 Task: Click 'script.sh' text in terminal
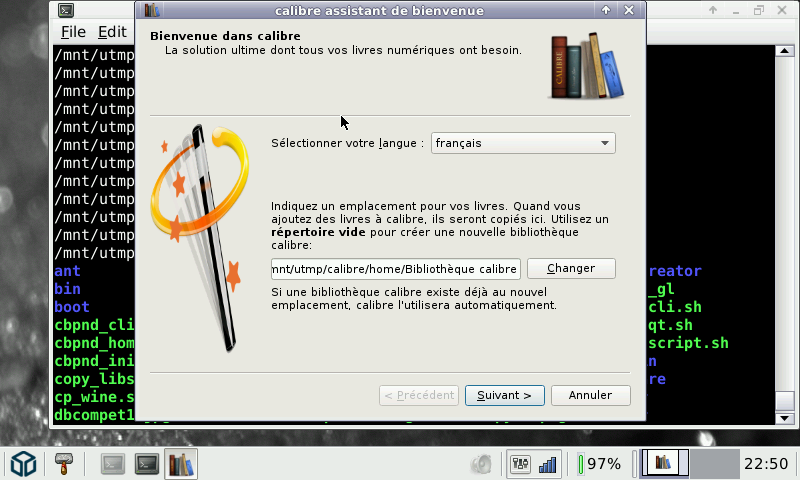click(689, 343)
